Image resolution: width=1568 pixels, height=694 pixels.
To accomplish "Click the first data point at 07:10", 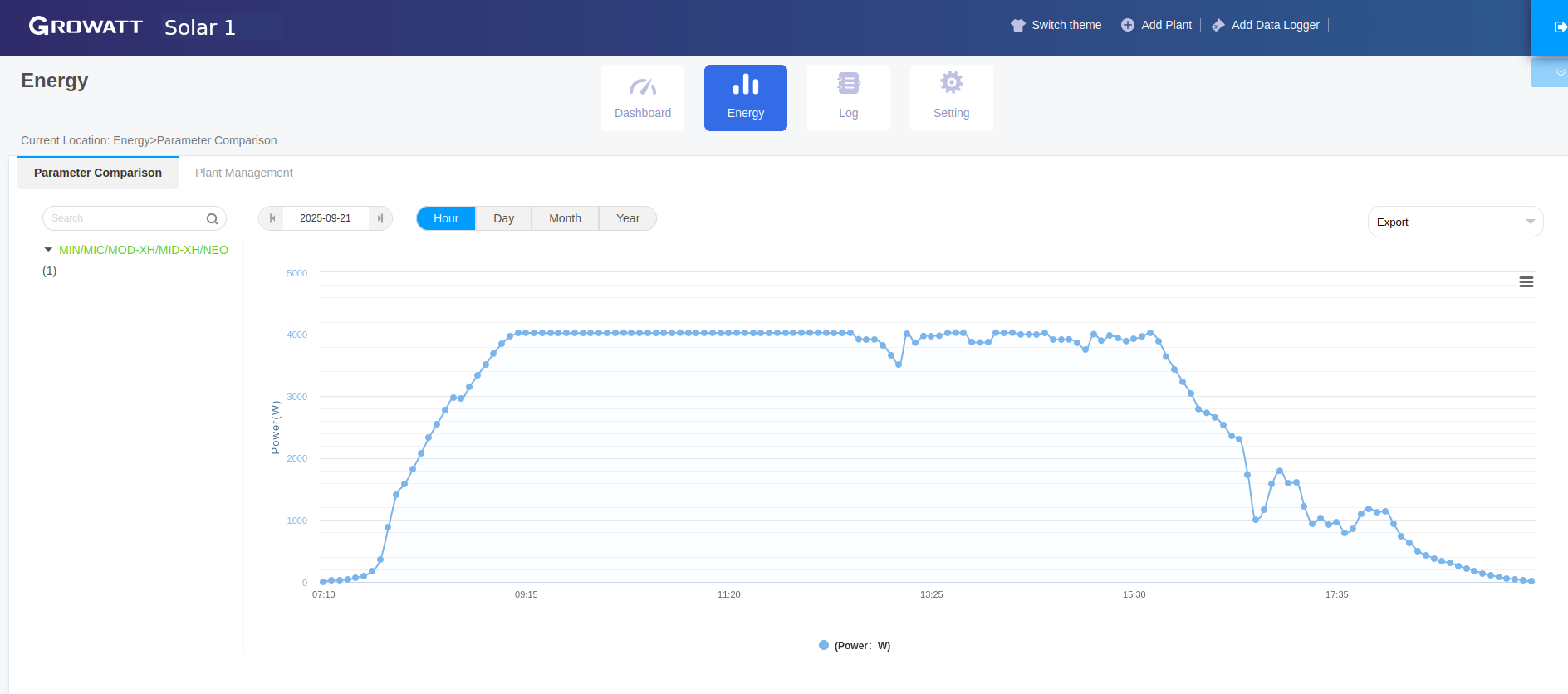I will click(x=323, y=582).
